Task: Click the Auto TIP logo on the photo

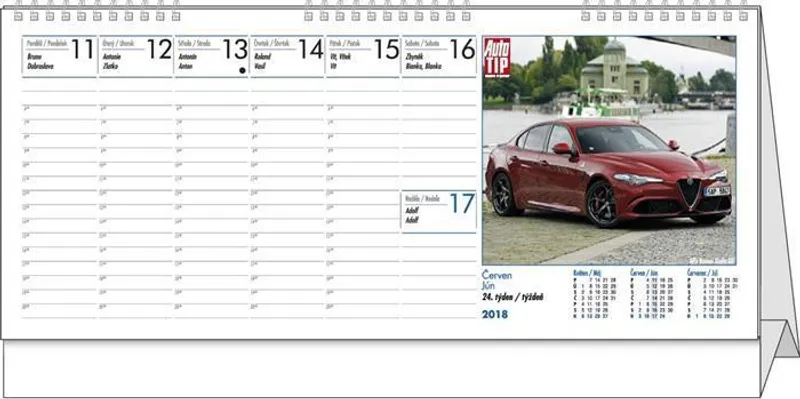Action: click(x=497, y=57)
